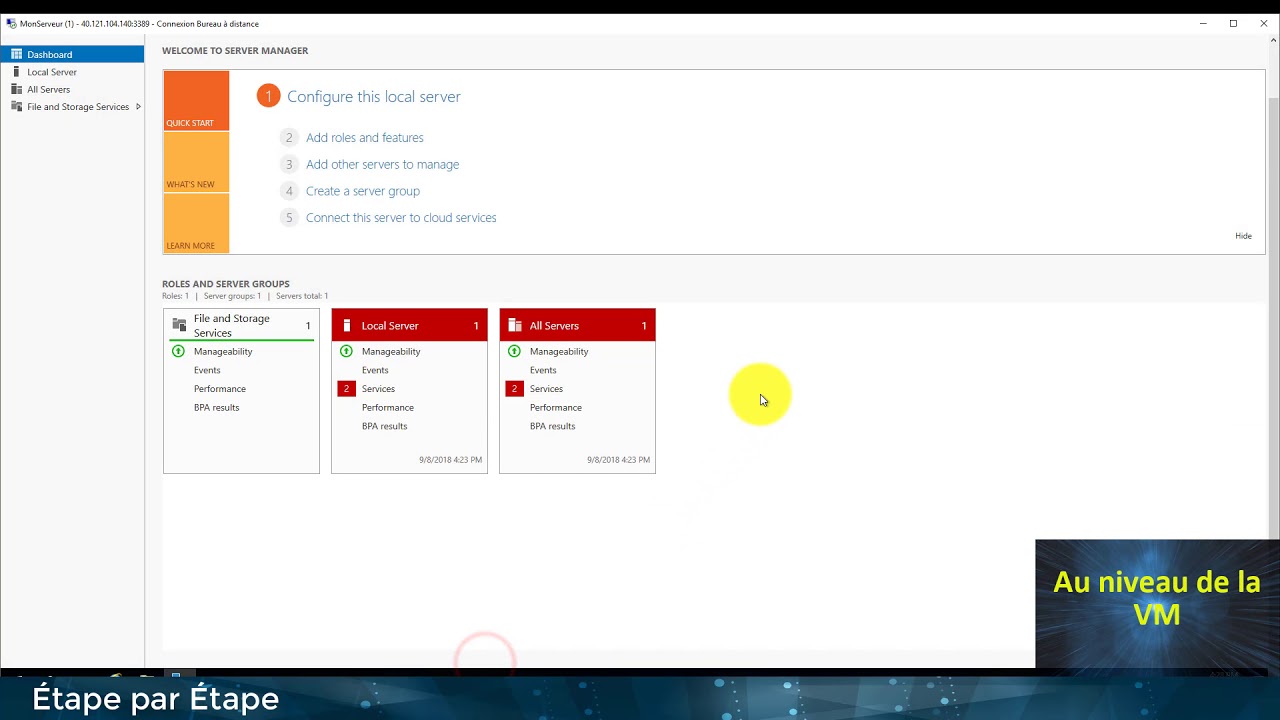The image size is (1280, 720).
Task: Click Services in Local Server tile
Action: [x=378, y=389]
